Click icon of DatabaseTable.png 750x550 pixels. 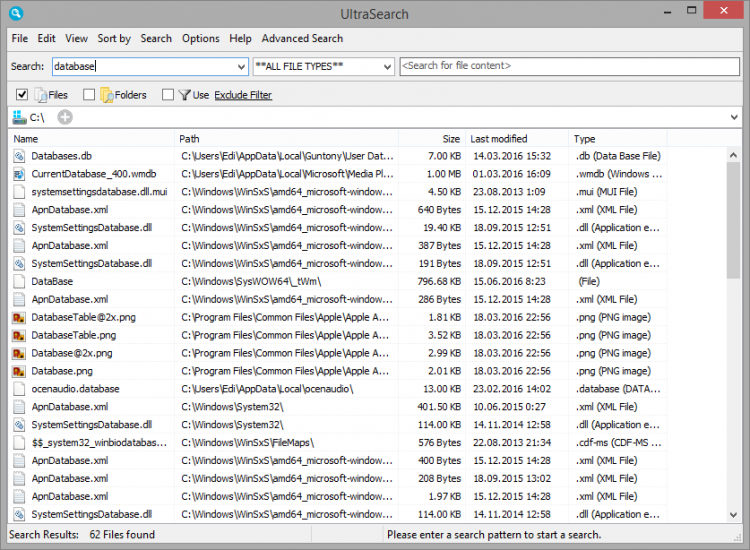[x=19, y=335]
